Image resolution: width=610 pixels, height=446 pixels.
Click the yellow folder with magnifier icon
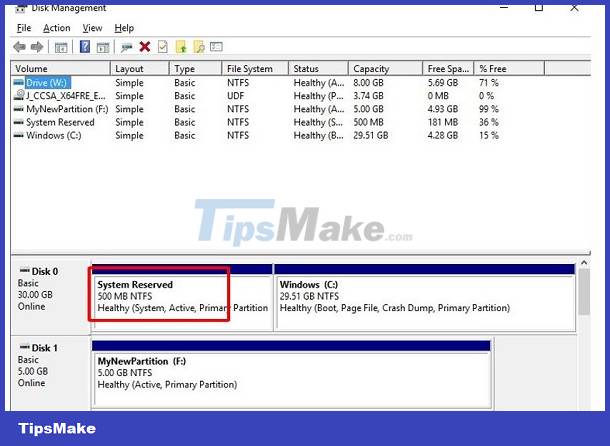point(199,47)
